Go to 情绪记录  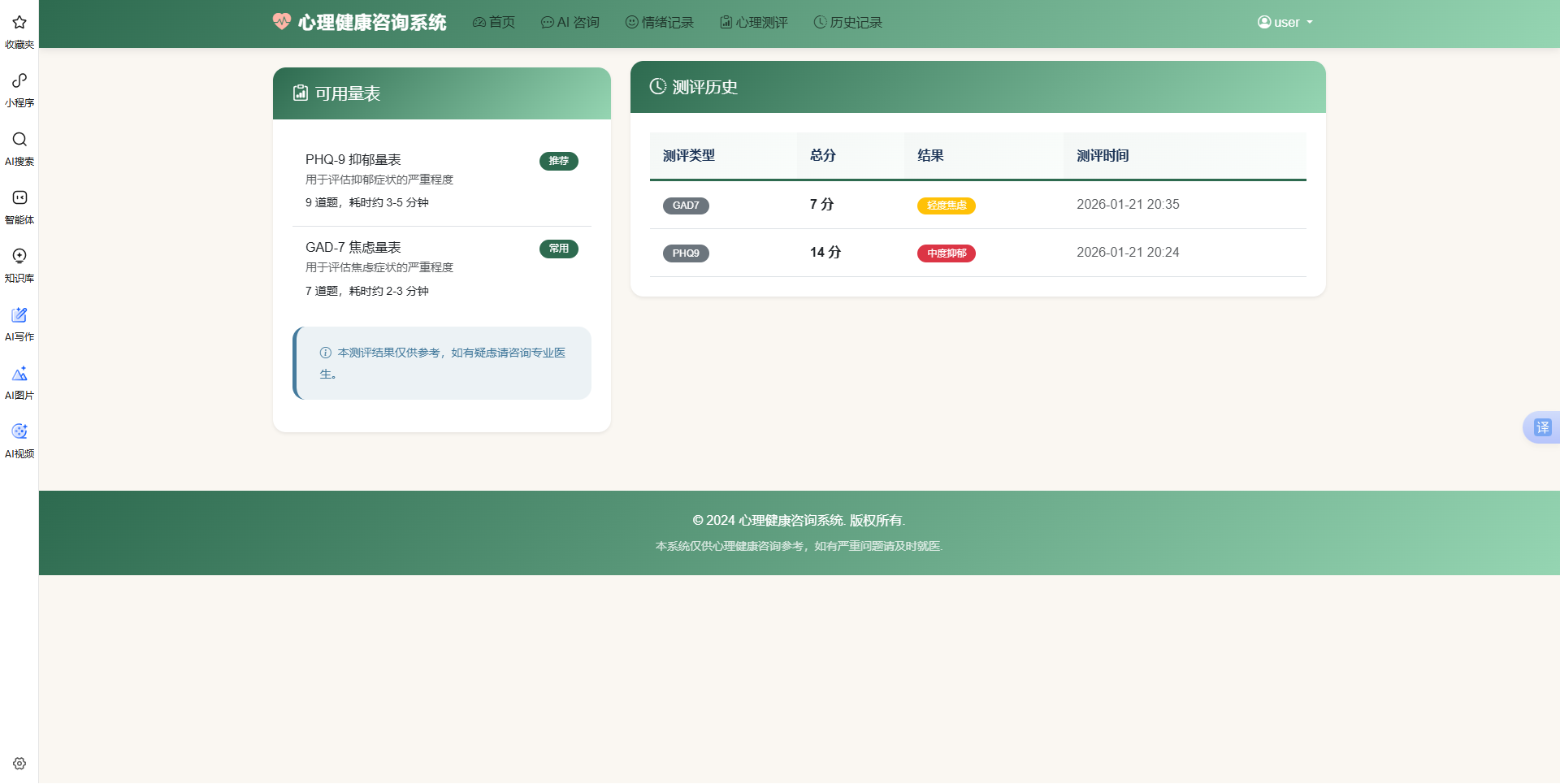(x=659, y=22)
